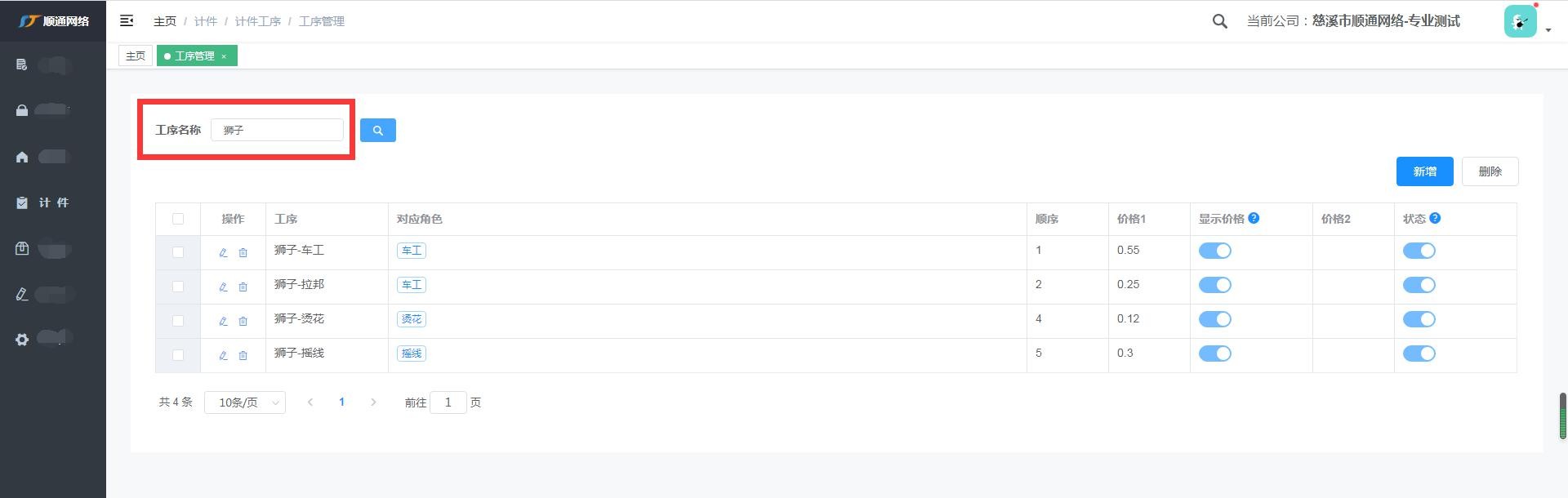Open the 10条/页 page size dropdown
1568x498 pixels.
244,402
